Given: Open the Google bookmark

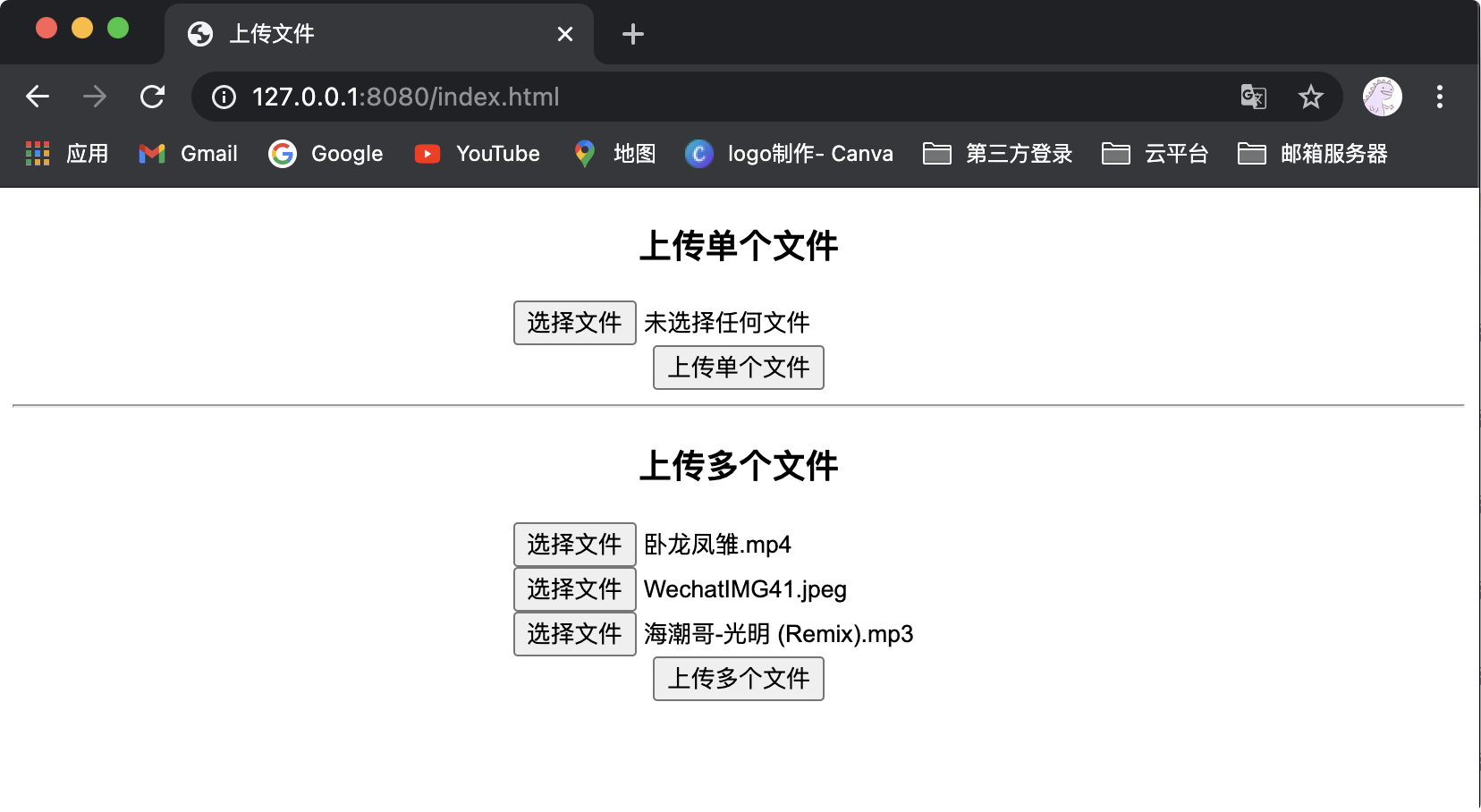Looking at the screenshot, I should pyautogui.click(x=326, y=154).
